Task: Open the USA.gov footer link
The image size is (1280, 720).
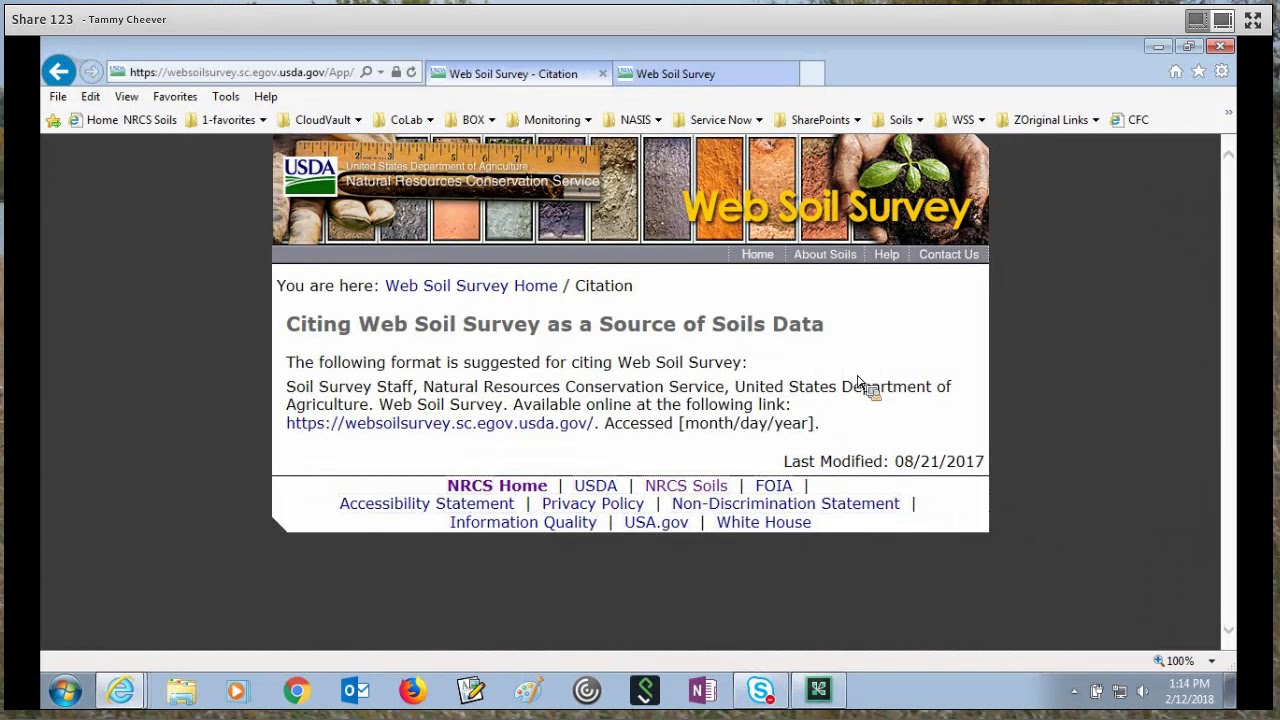Action: click(656, 522)
